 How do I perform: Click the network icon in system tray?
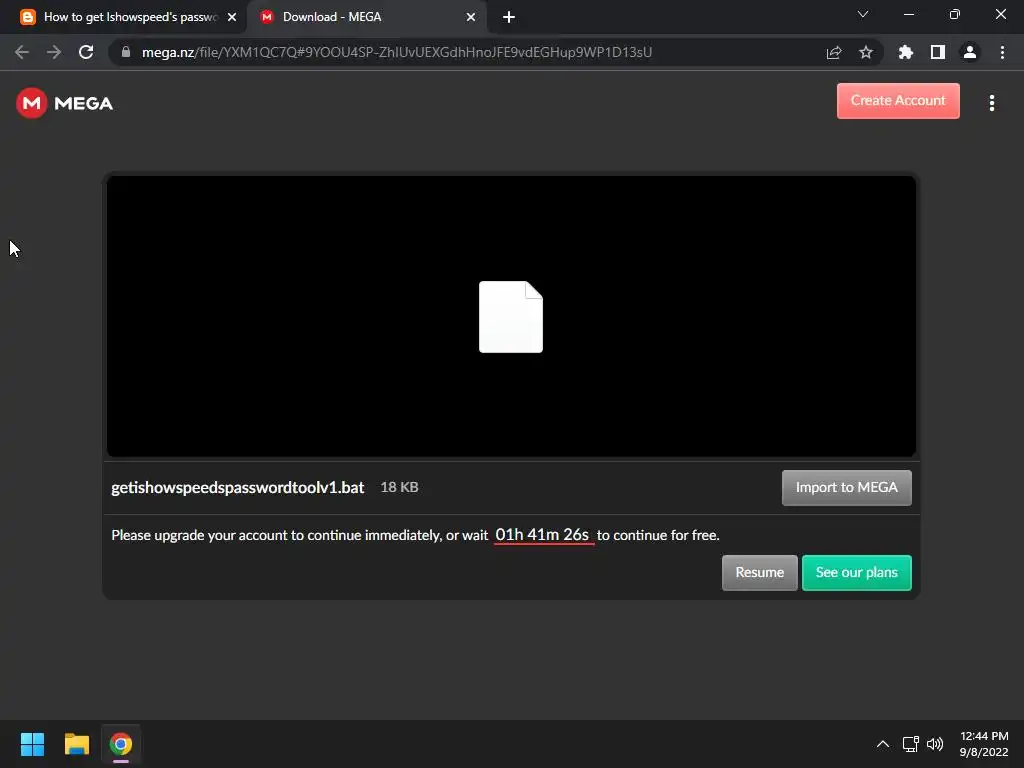pyautogui.click(x=910, y=744)
